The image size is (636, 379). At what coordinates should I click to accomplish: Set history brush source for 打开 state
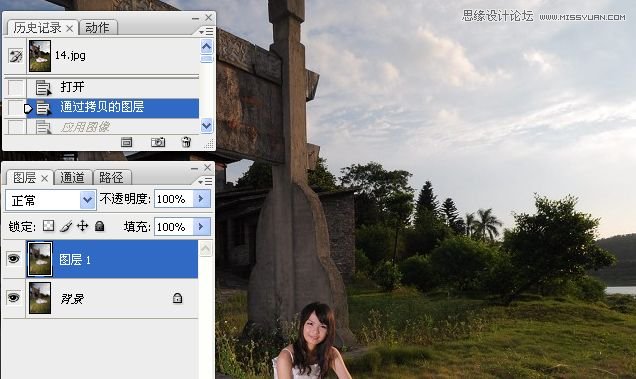click(15, 87)
